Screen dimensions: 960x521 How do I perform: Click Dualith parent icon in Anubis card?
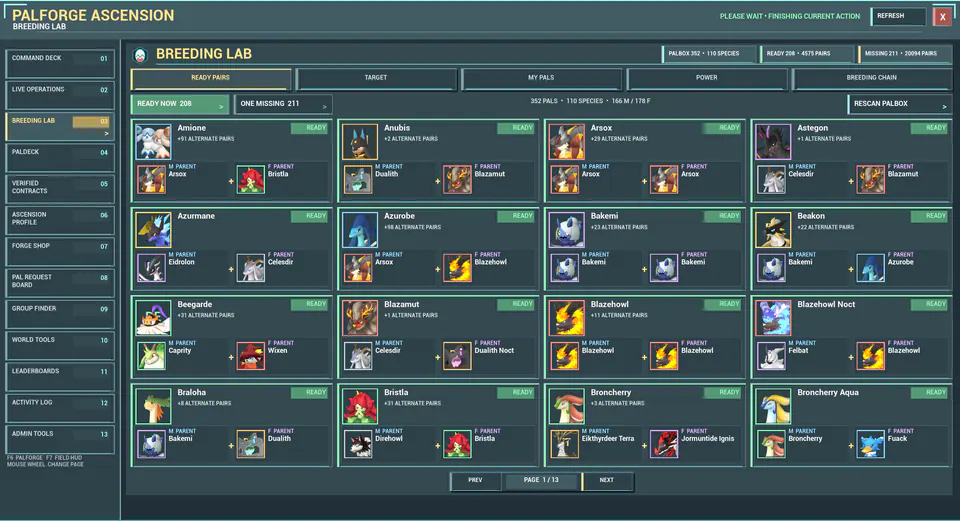(358, 180)
